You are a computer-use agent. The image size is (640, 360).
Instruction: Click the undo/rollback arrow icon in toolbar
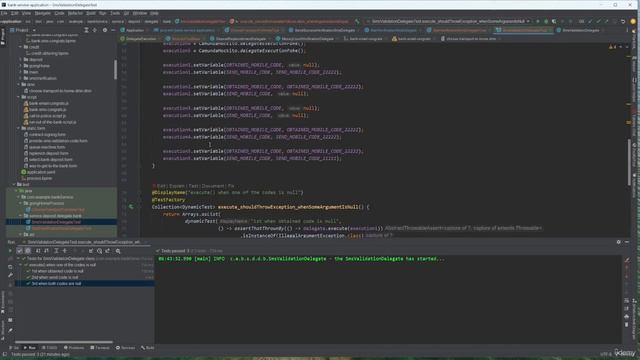click(x=623, y=21)
